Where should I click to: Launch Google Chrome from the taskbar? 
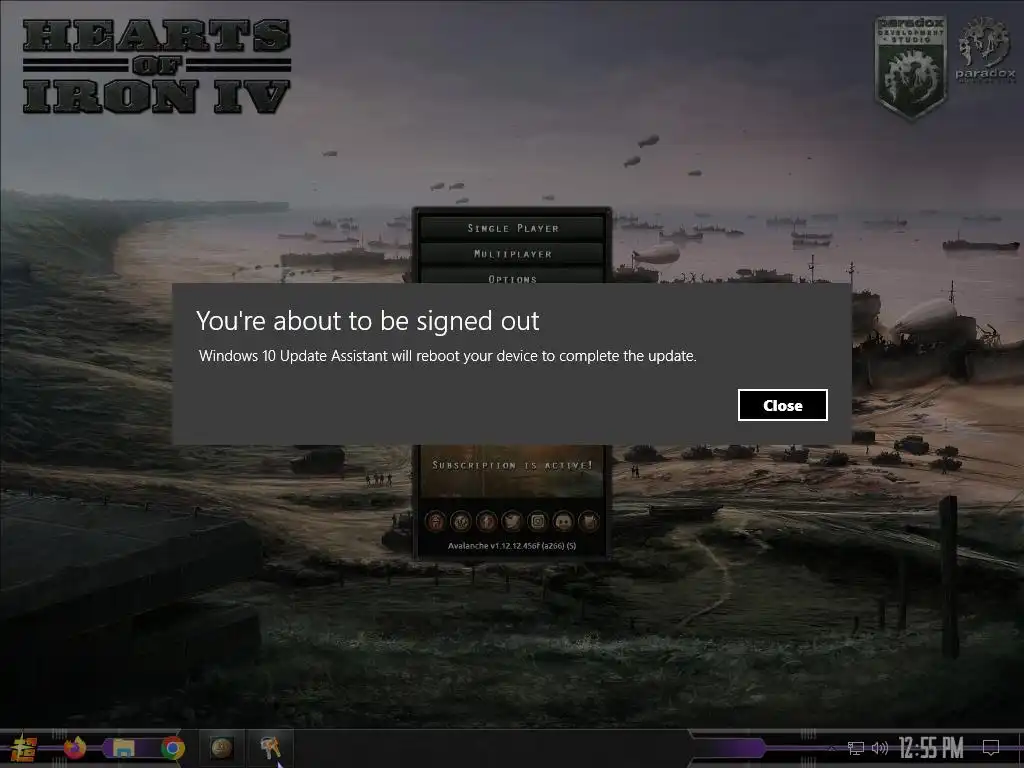173,748
